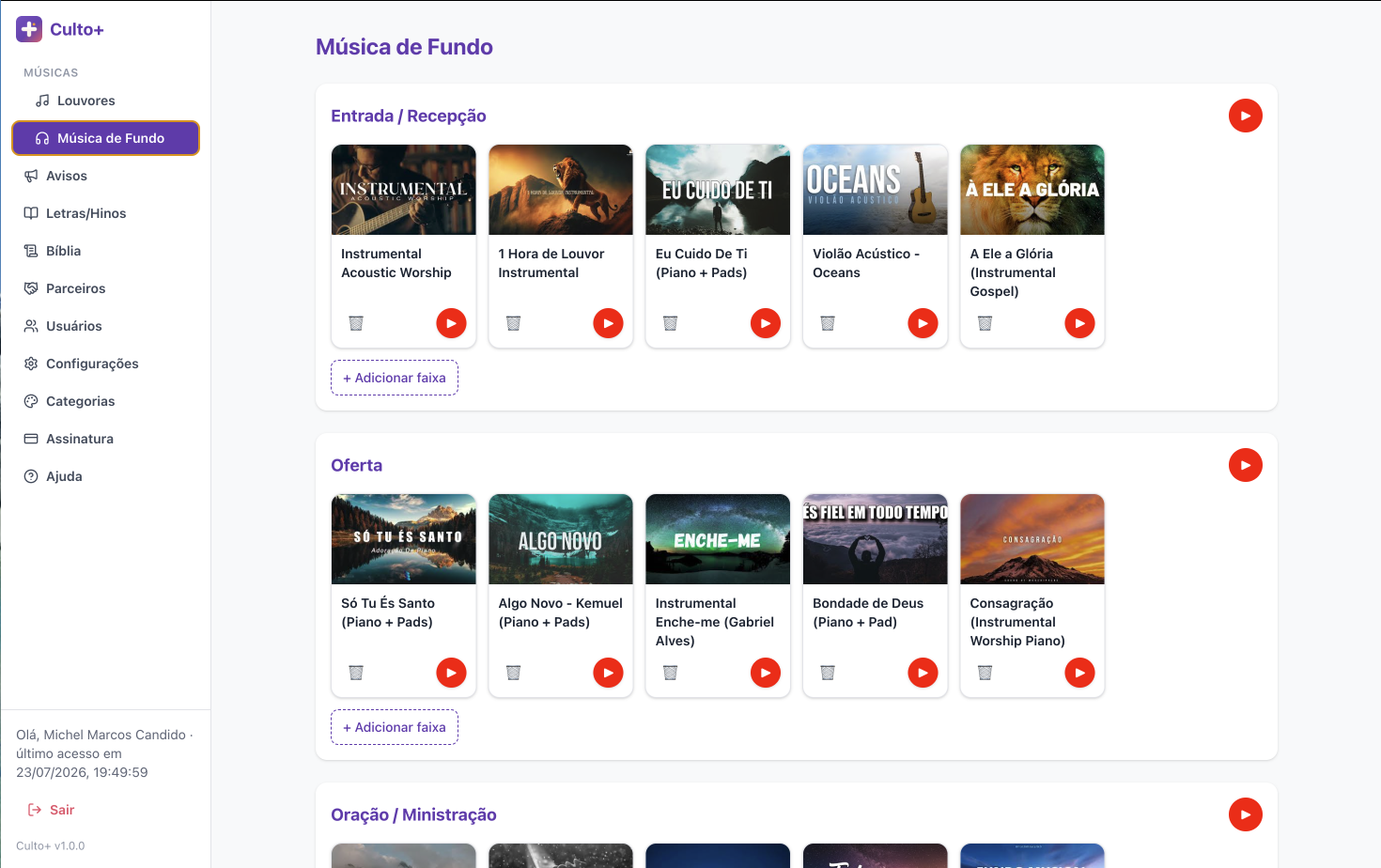The image size is (1381, 868).
Task: Open the À Ele a Glória thumbnail
Action: tap(1032, 190)
